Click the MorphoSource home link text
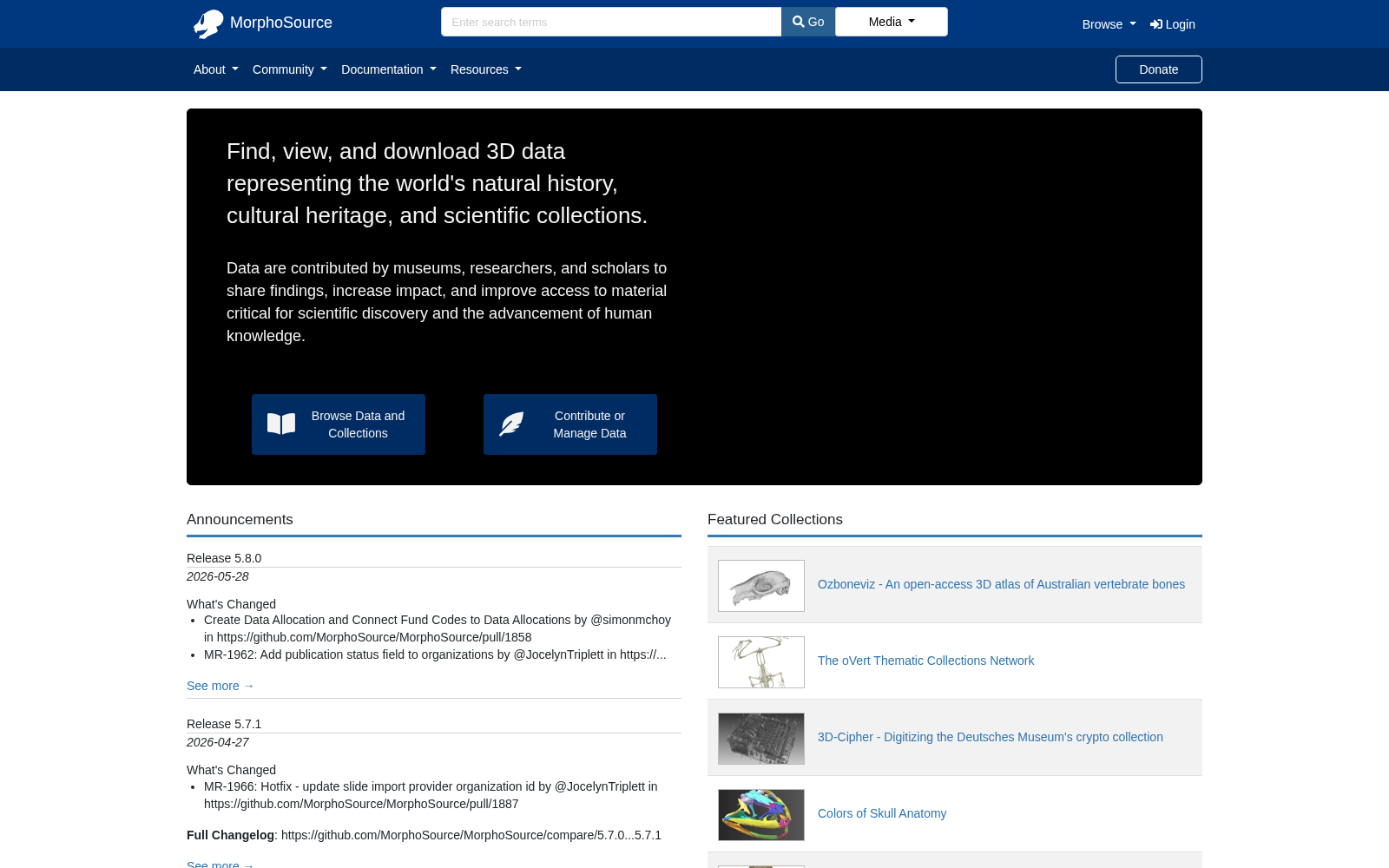This screenshot has width=1389, height=868. (x=281, y=23)
